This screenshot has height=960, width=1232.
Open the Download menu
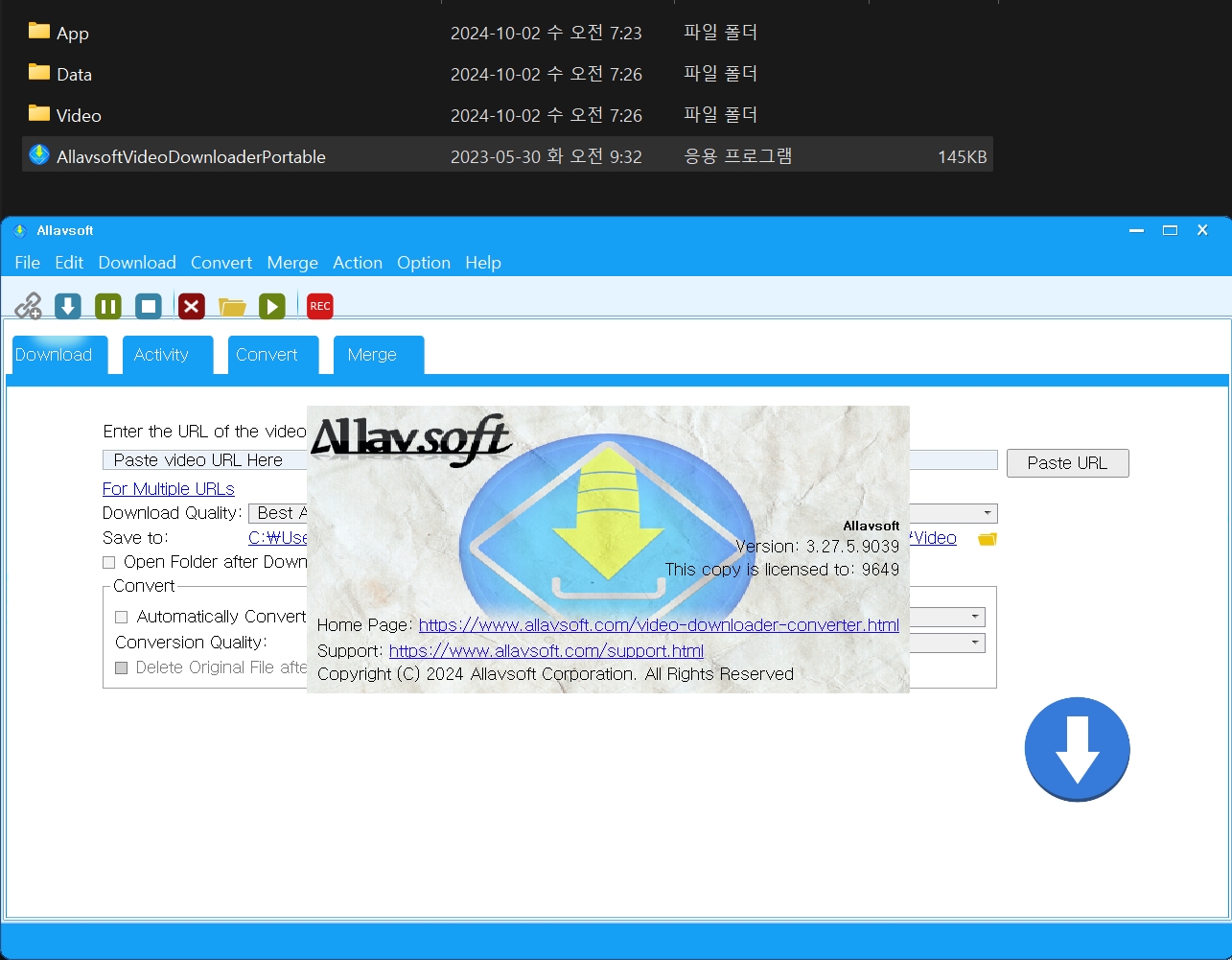click(x=137, y=263)
